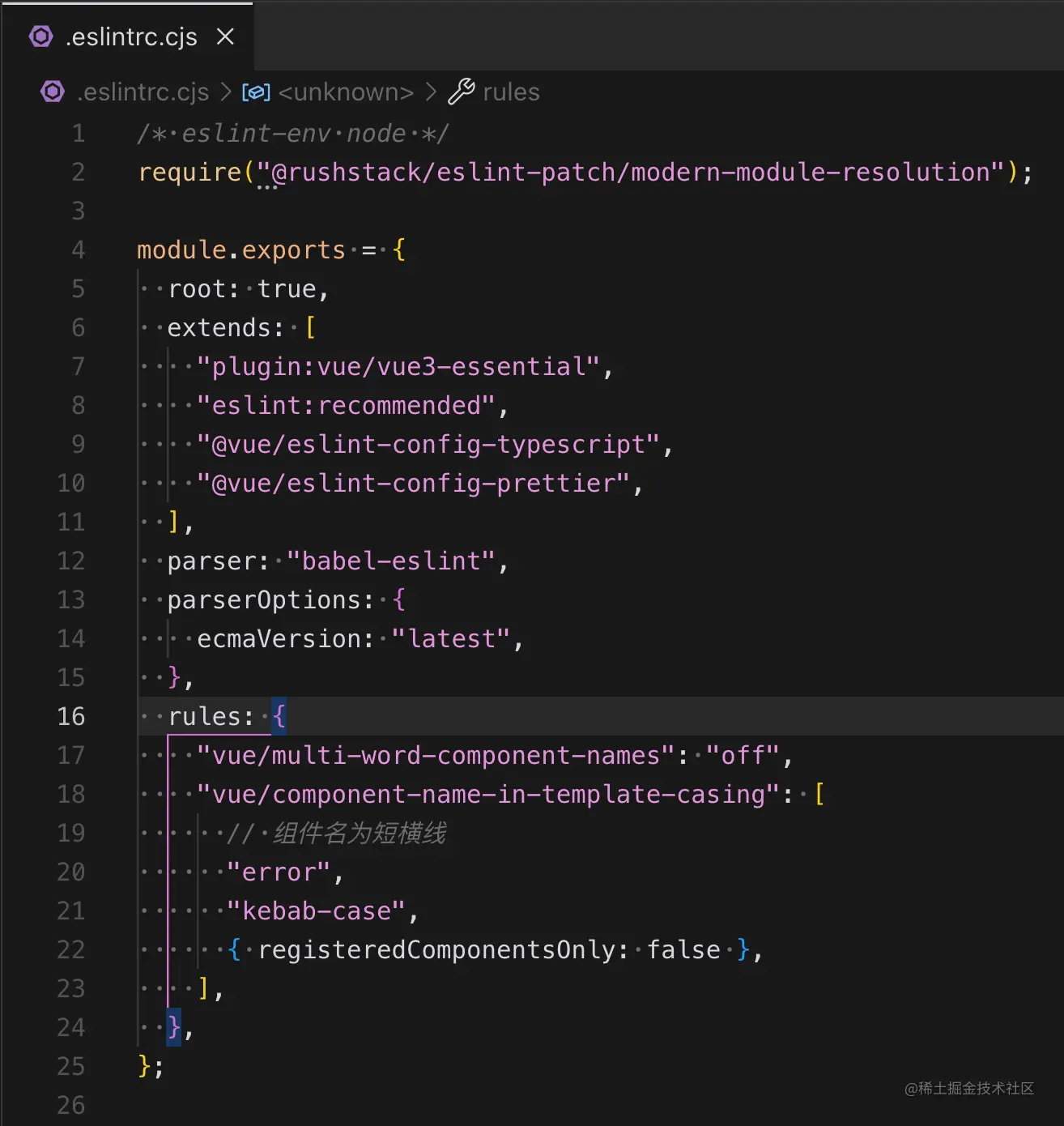Click line number 16 in the gutter

pos(71,716)
